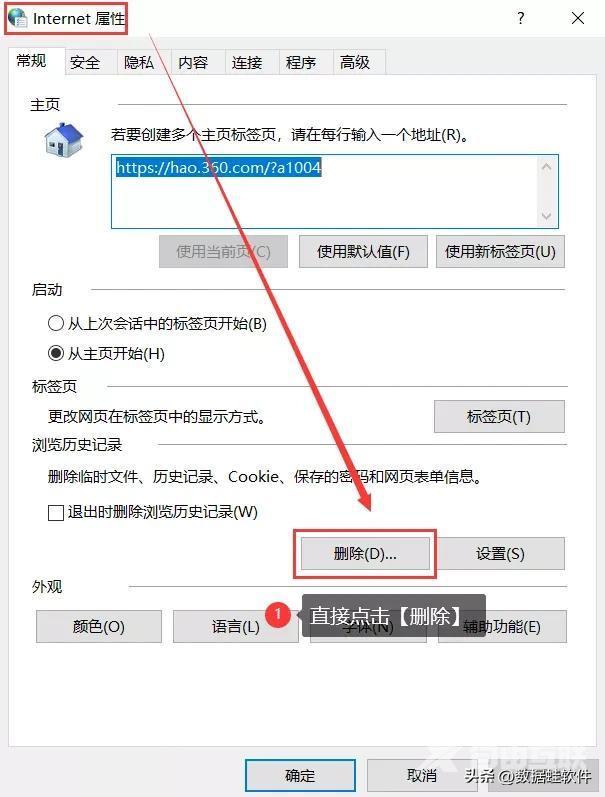Switch to the 安全 tab
The height and width of the screenshot is (797, 605).
click(85, 63)
